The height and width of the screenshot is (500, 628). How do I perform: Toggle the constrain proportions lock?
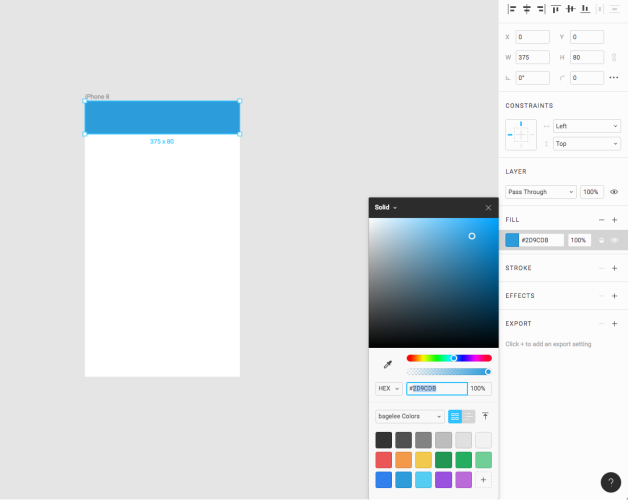[614, 57]
